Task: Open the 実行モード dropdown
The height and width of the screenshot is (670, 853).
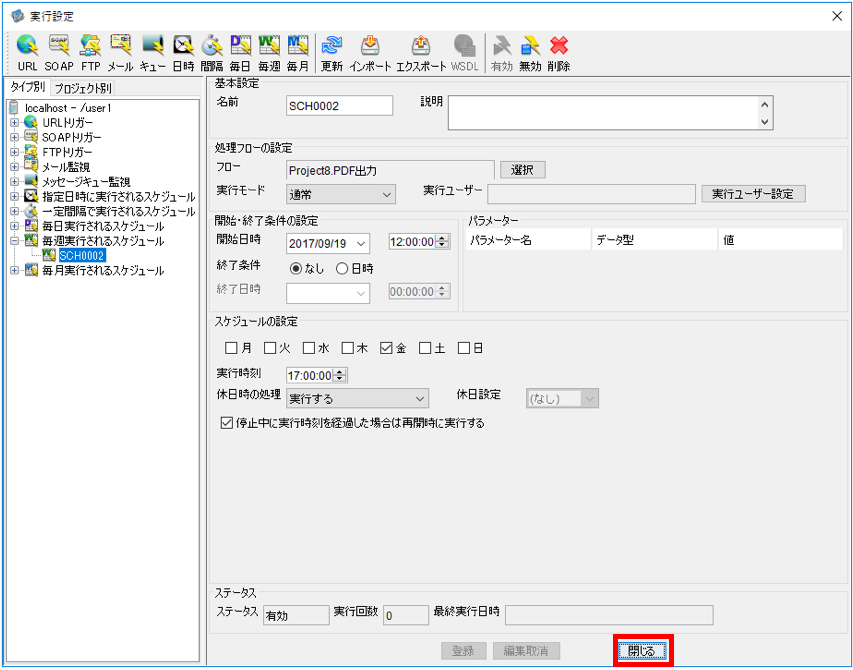Action: [341, 194]
